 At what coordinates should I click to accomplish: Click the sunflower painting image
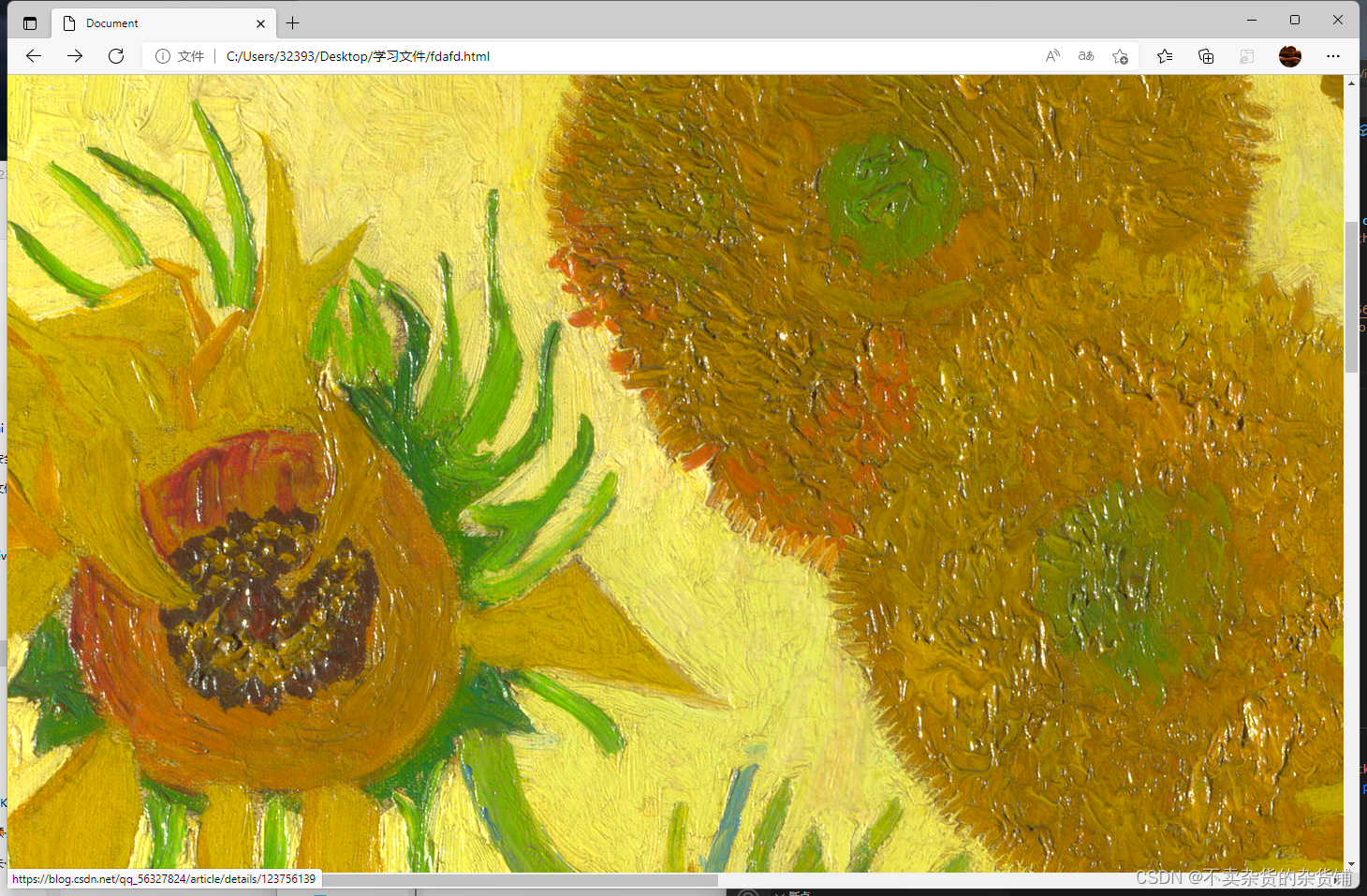[675, 474]
